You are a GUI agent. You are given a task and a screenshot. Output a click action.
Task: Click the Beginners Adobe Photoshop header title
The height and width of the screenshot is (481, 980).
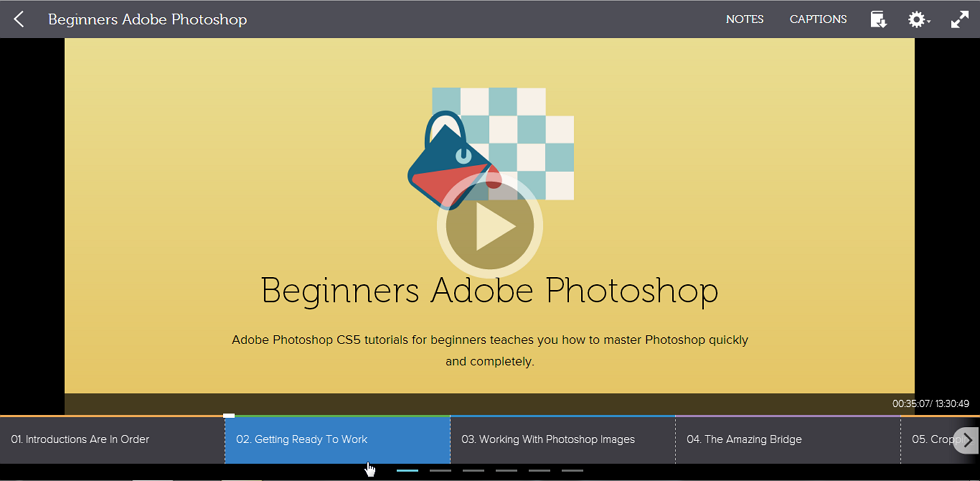pyautogui.click(x=148, y=19)
